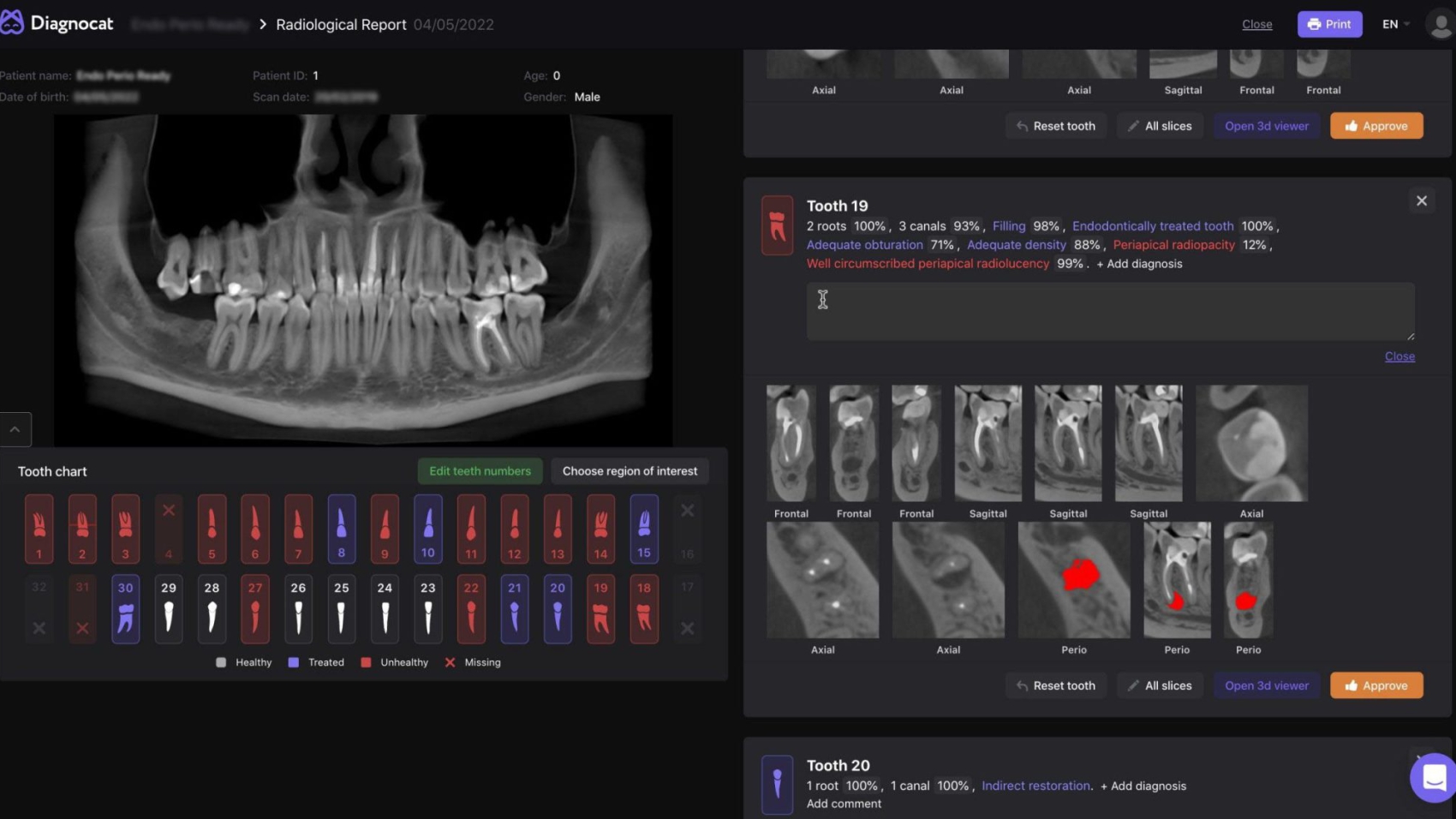Open the chat support bubble

tap(1434, 778)
